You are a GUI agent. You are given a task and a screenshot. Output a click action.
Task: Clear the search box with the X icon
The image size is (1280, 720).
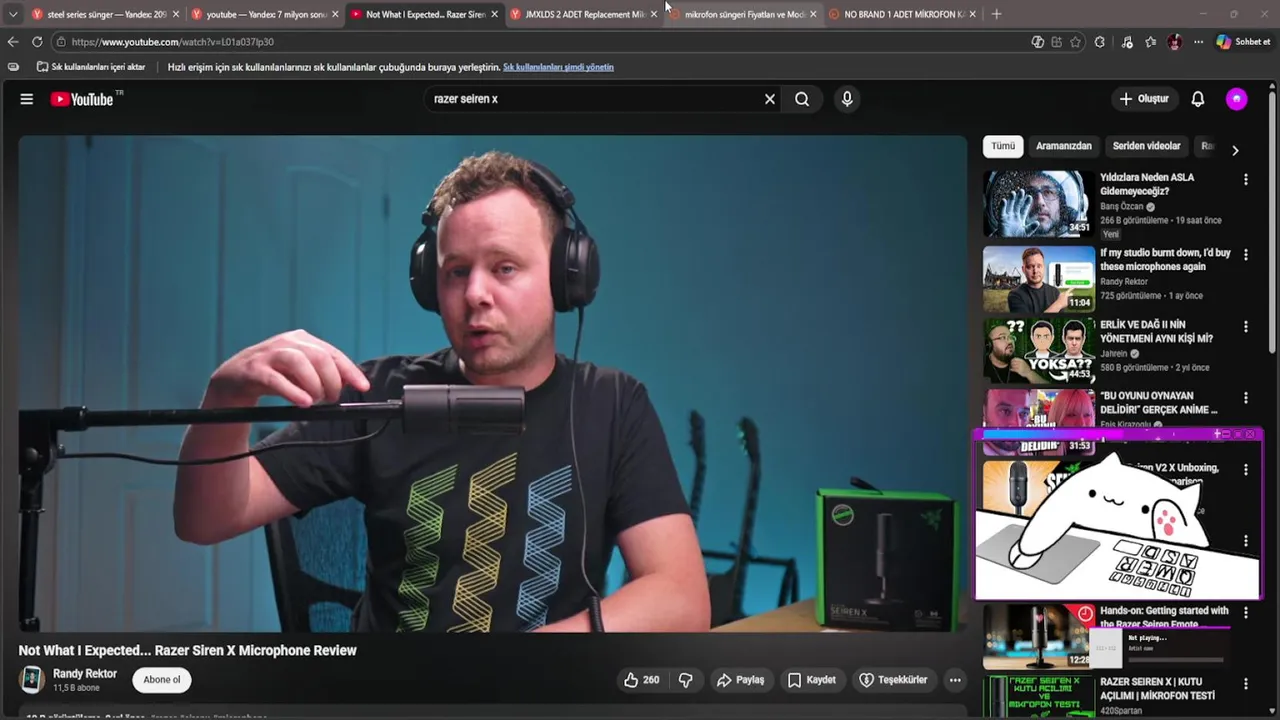tap(770, 99)
